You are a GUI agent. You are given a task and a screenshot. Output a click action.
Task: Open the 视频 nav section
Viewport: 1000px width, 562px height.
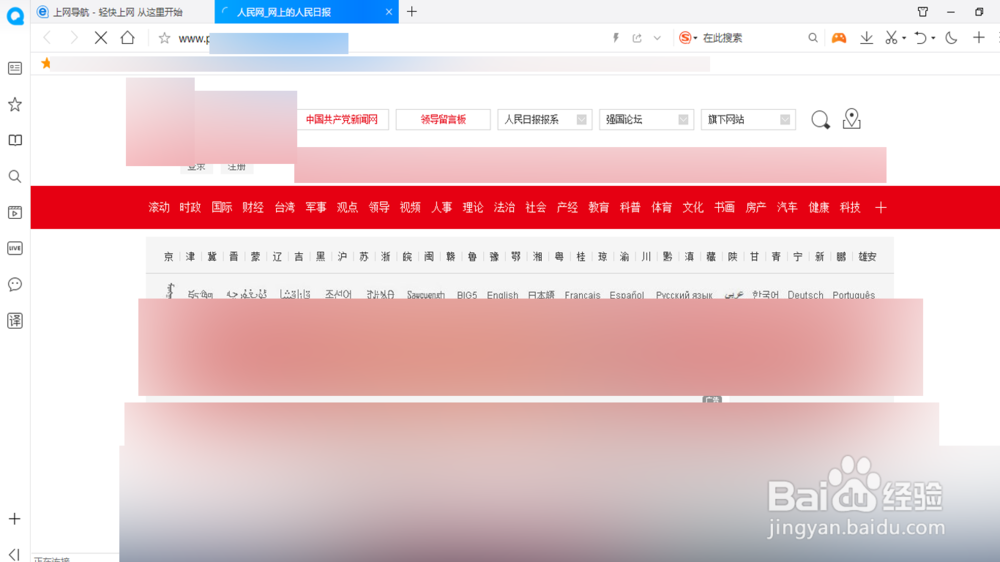(410, 207)
